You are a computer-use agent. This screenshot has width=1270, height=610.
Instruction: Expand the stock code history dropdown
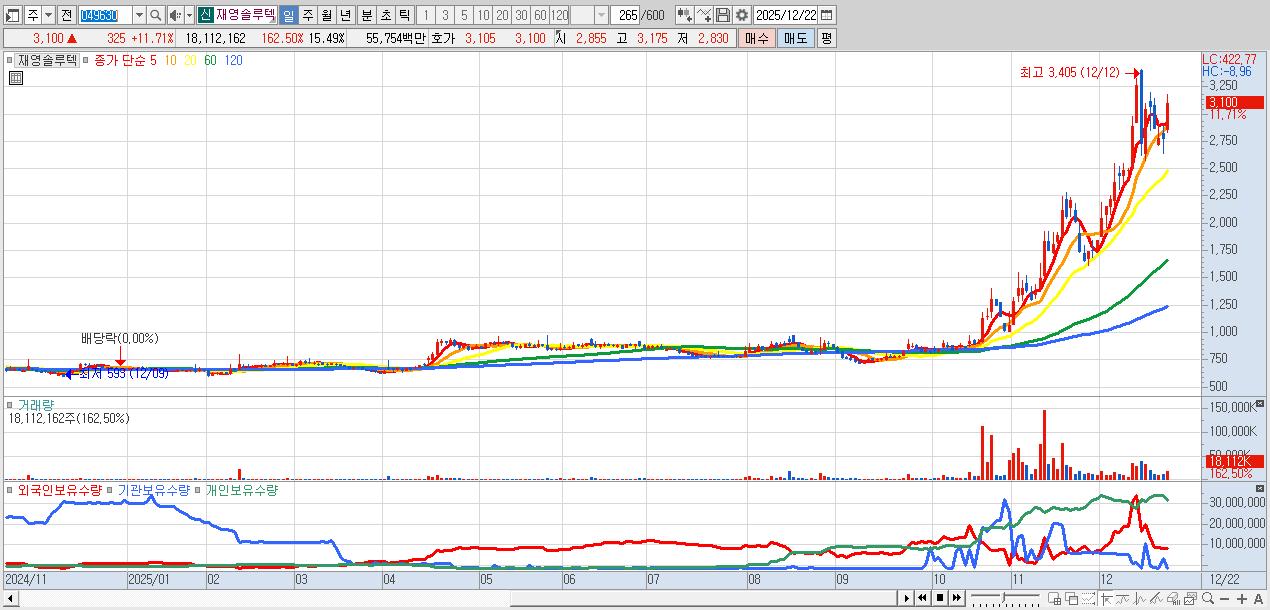[139, 15]
